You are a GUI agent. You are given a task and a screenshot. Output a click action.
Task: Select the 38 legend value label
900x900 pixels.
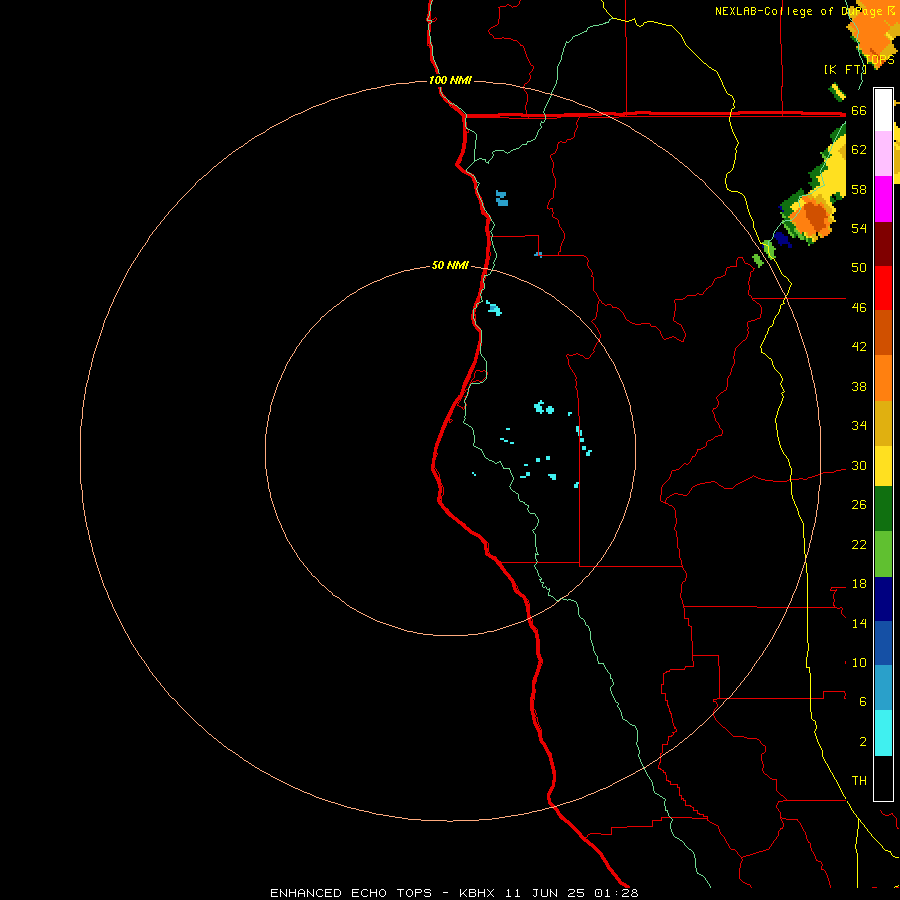click(859, 387)
